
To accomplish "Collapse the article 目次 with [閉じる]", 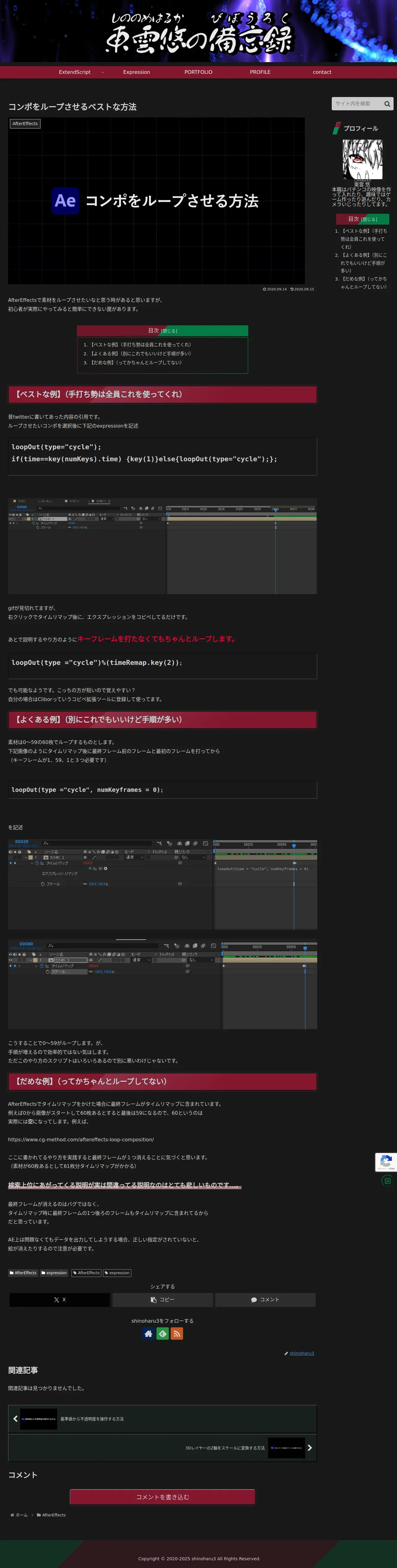I will point(169,331).
